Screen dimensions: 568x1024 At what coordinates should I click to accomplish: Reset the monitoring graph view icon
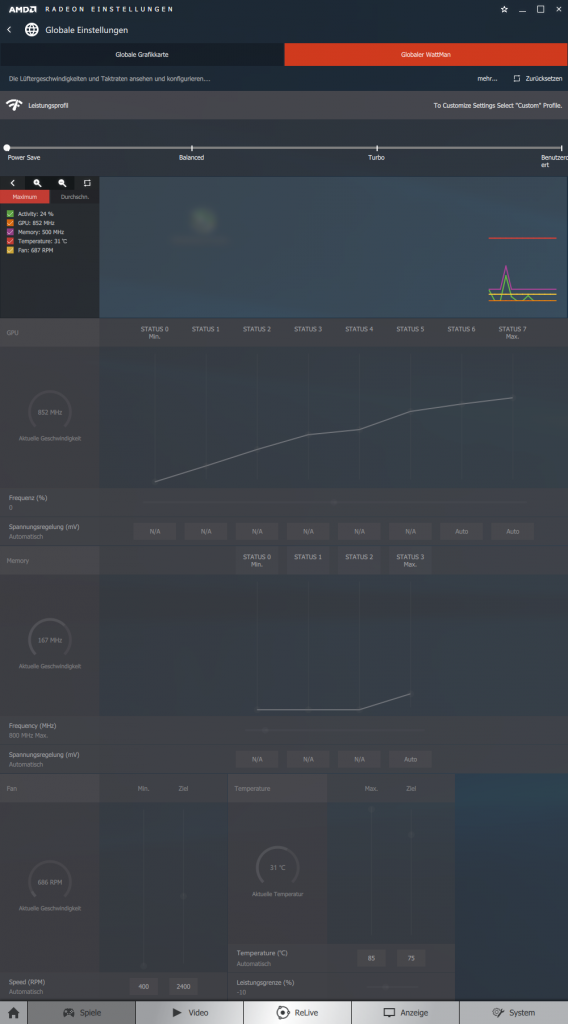[87, 184]
